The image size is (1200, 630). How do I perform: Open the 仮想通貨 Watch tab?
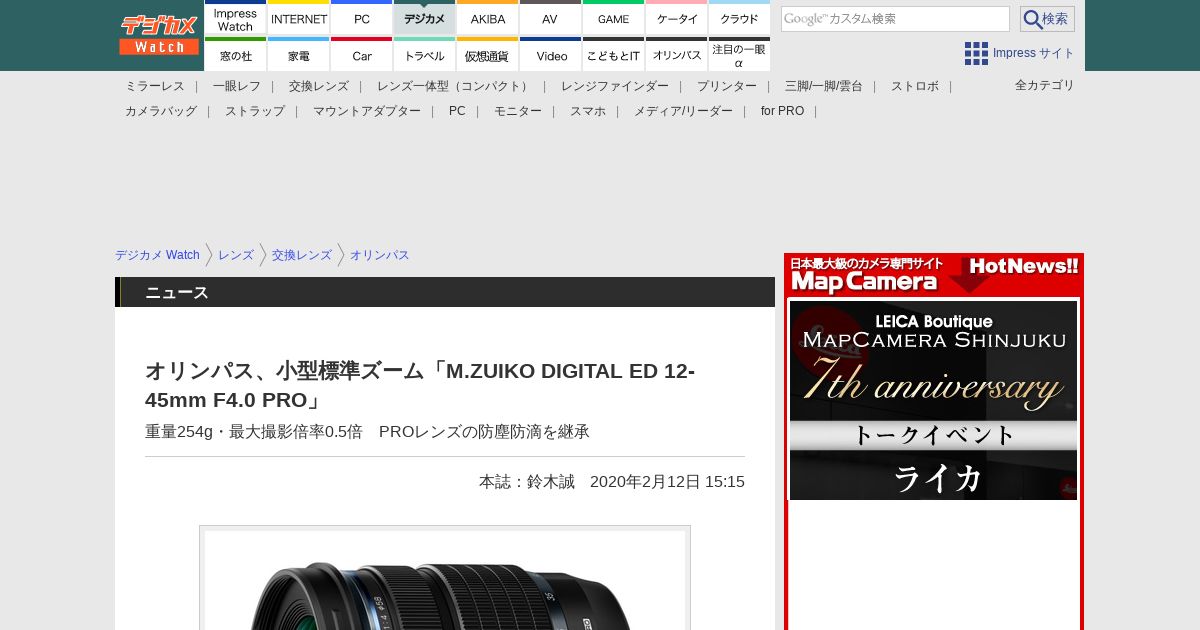488,54
